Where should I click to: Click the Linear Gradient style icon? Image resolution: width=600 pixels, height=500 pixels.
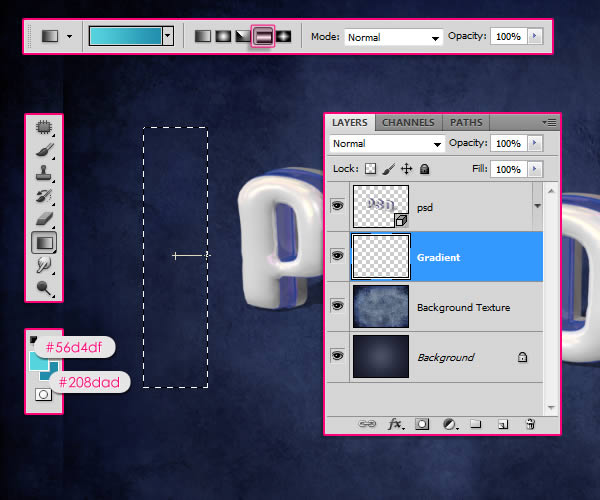[203, 36]
